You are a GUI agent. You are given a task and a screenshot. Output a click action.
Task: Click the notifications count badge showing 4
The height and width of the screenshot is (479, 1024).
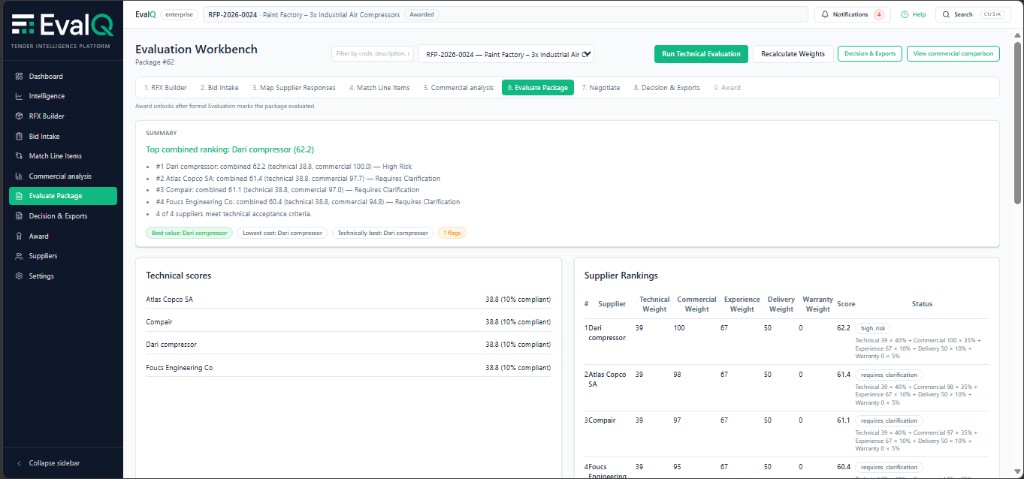coord(878,14)
